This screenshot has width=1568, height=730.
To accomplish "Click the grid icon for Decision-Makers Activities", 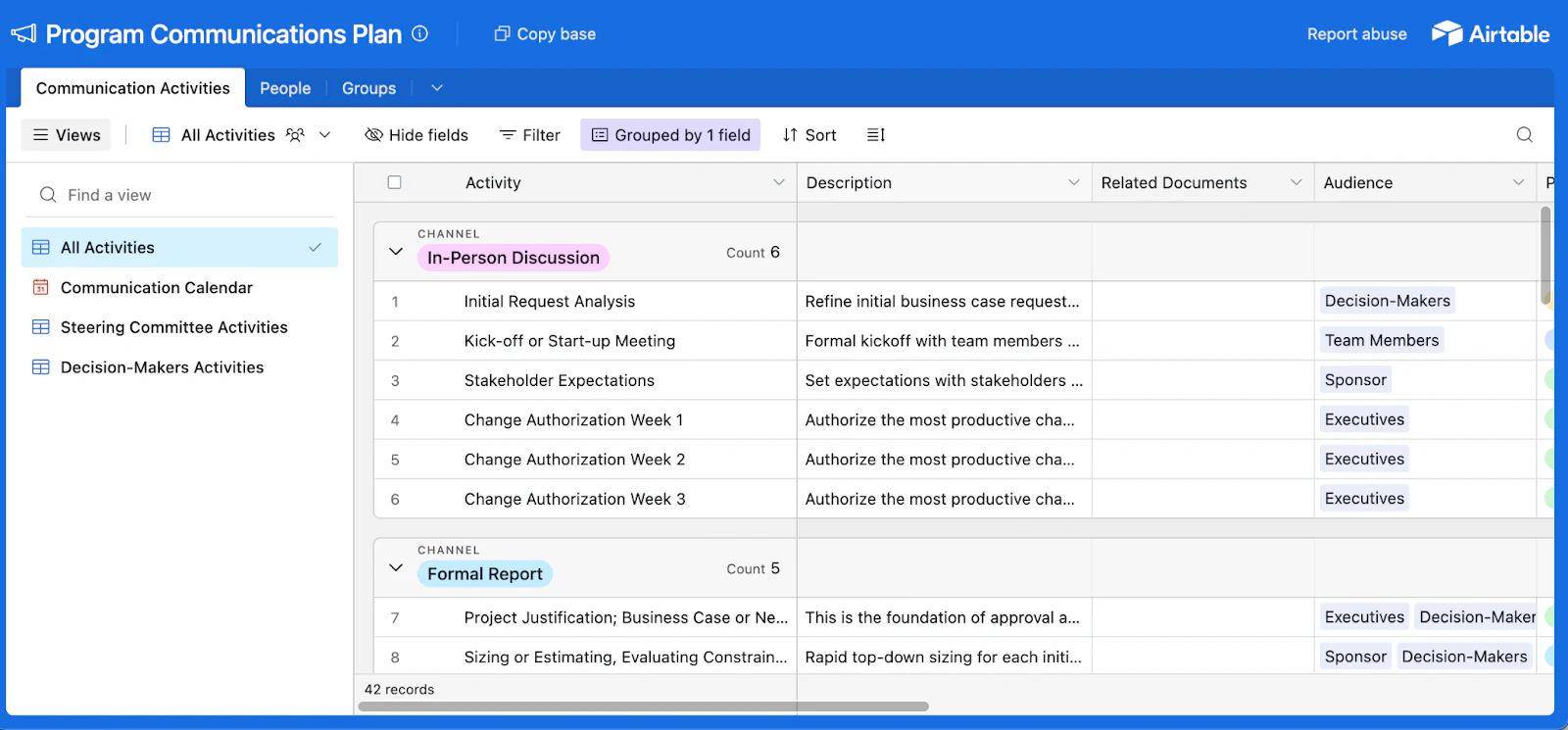I will [x=41, y=367].
